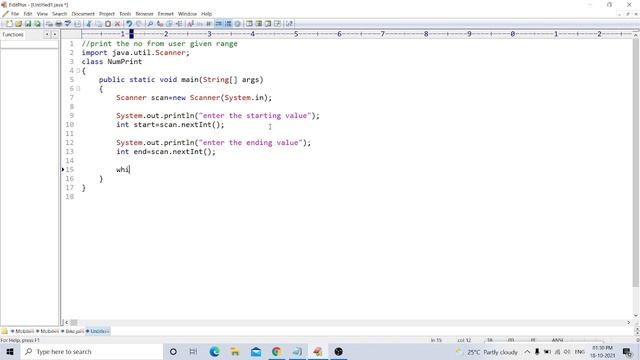
Task: Click "import java.util.Scanner;" on line 2
Action: 136,53
